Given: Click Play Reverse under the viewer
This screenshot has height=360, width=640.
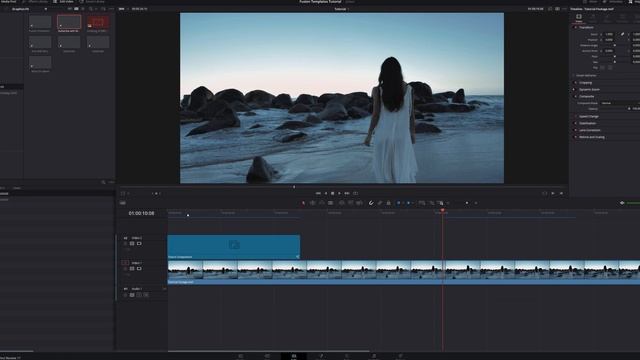Looking at the screenshot, I should coord(326,193).
